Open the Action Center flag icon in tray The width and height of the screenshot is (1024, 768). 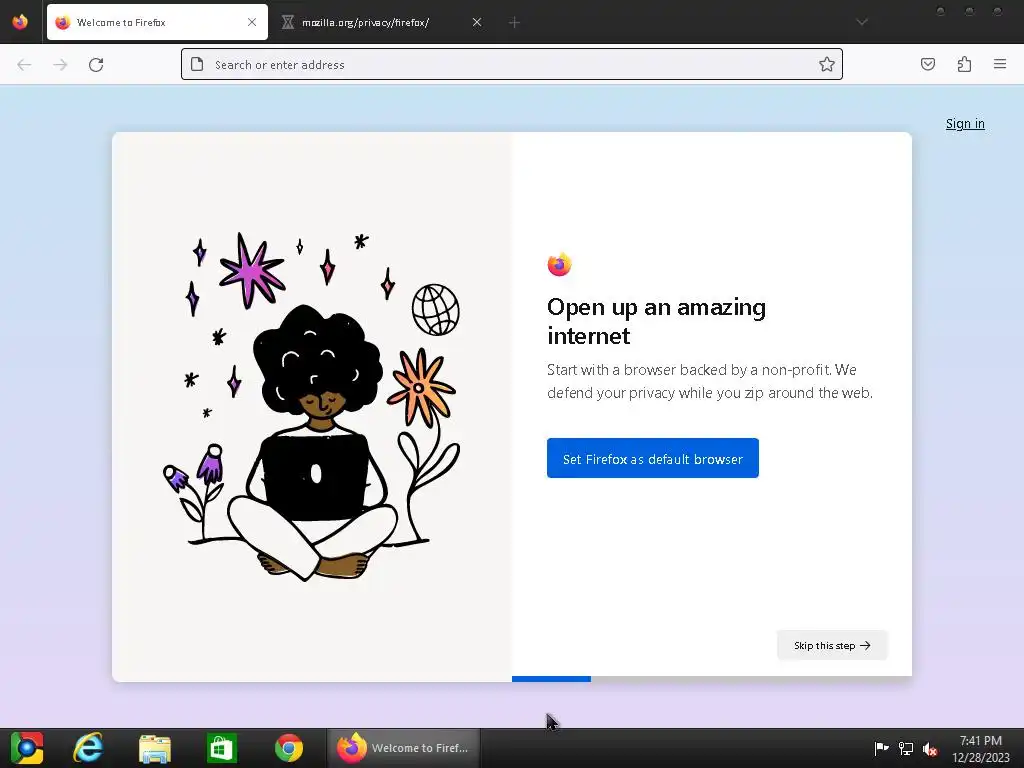coord(881,748)
